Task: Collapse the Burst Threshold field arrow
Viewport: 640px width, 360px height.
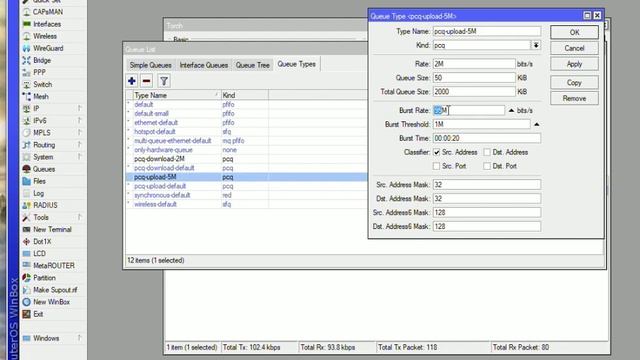Action: [x=537, y=124]
